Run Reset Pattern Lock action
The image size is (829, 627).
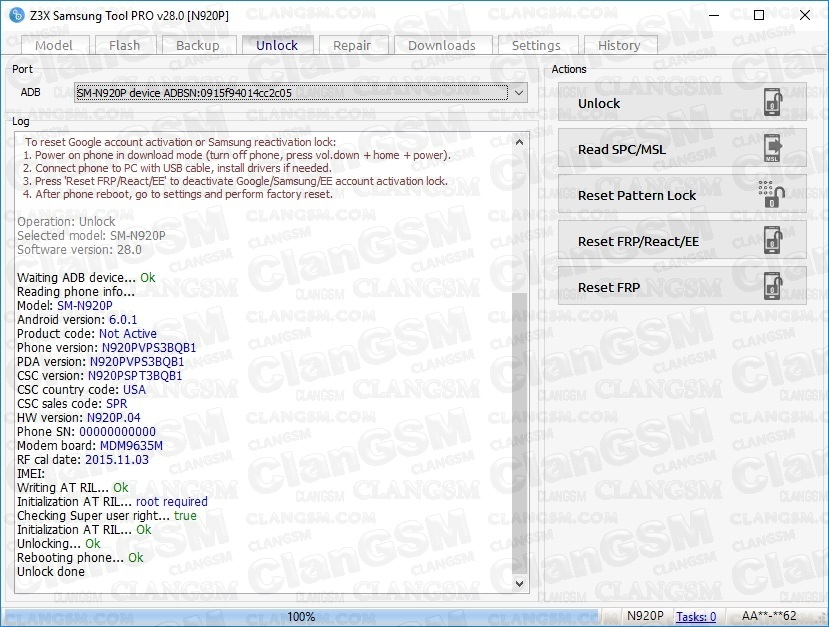point(682,195)
